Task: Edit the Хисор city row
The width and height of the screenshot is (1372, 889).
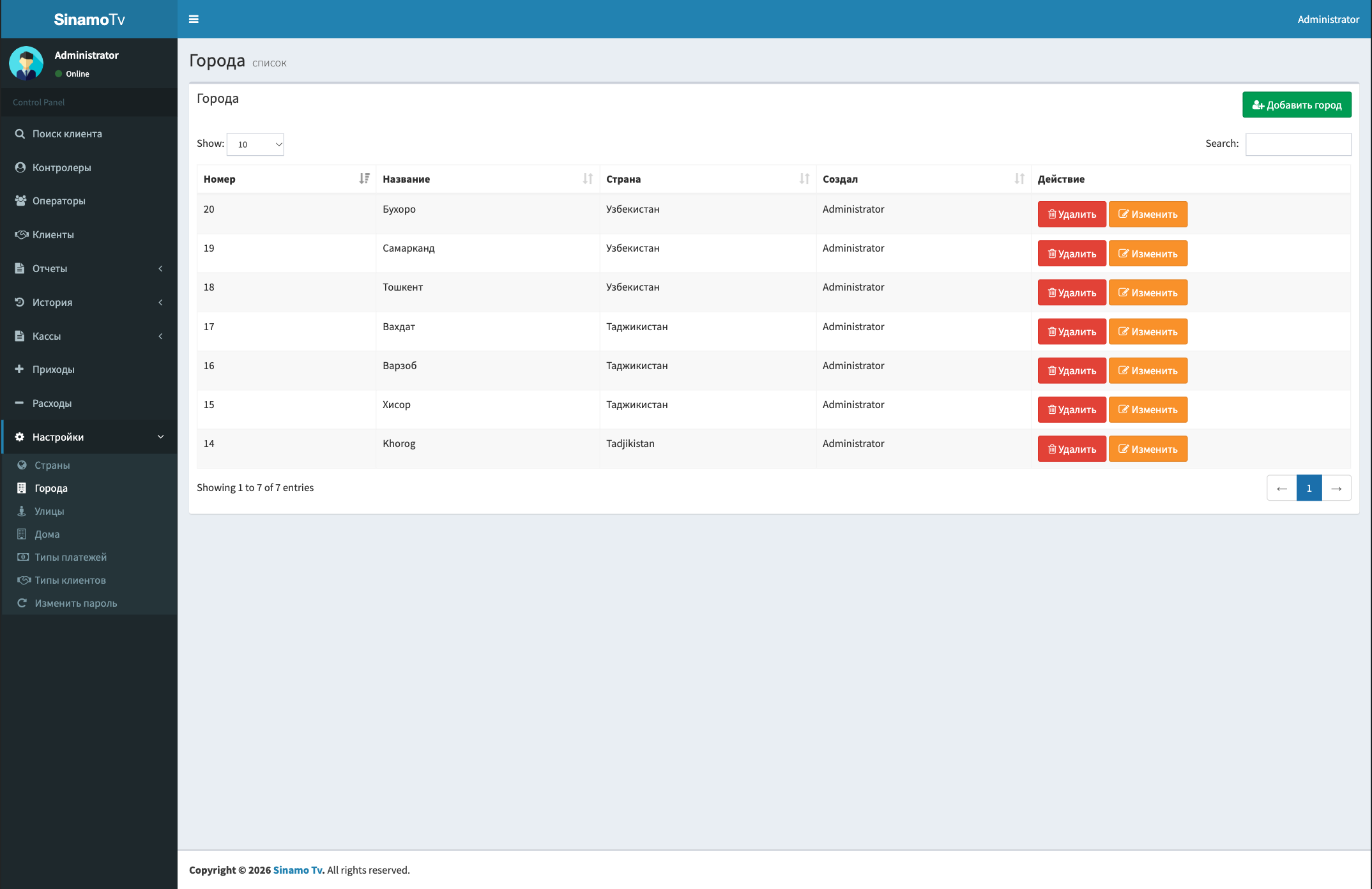Action: [1148, 409]
